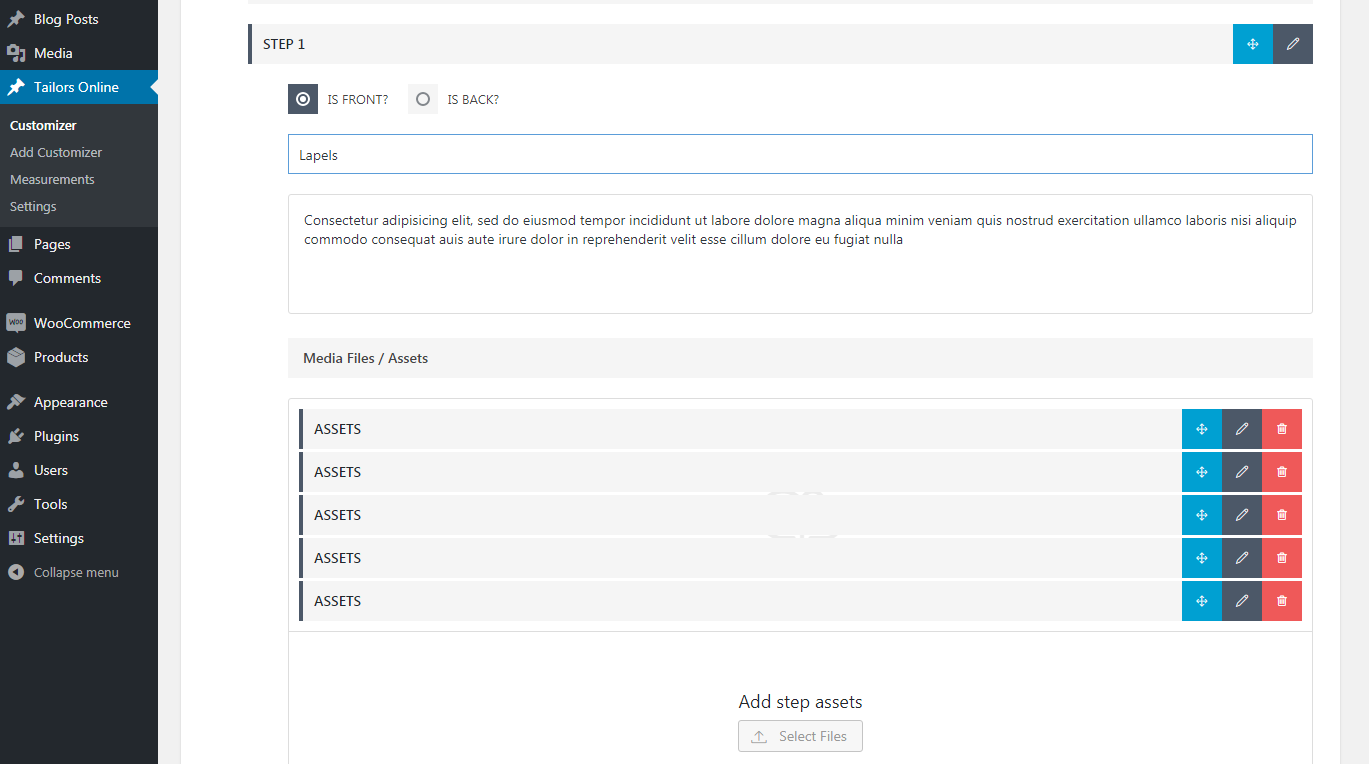
Task: Open the Plugins menu
Action: (56, 436)
